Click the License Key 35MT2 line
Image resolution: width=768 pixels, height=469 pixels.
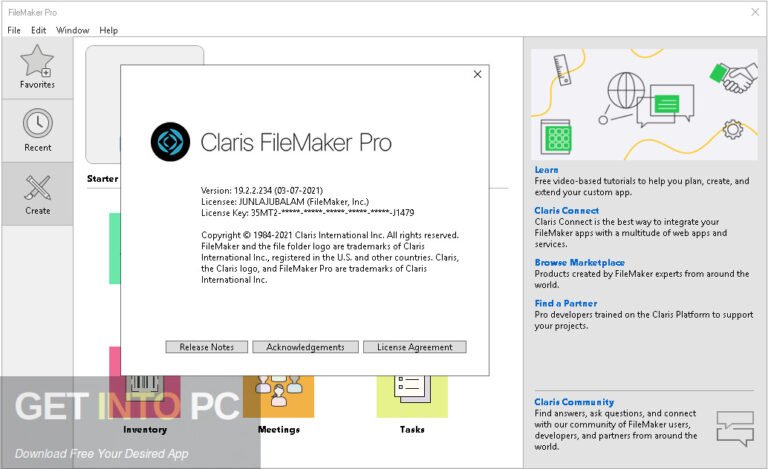click(x=308, y=213)
